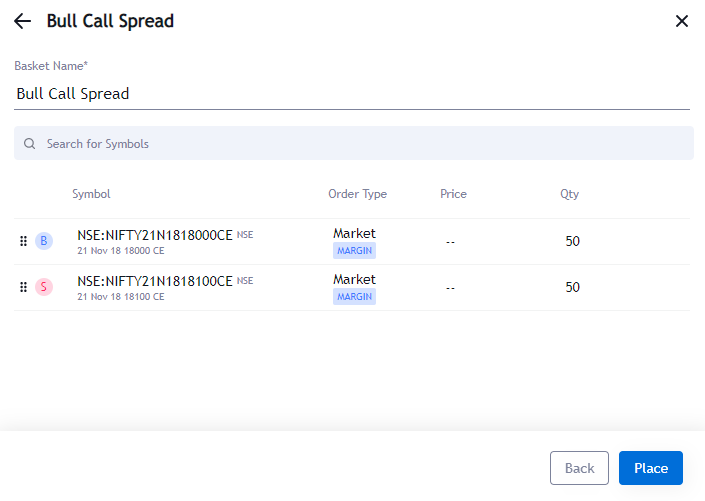Screen dimensions: 705x501
Task: Edit the quantity 50 of the sell leg
Action: pos(572,287)
